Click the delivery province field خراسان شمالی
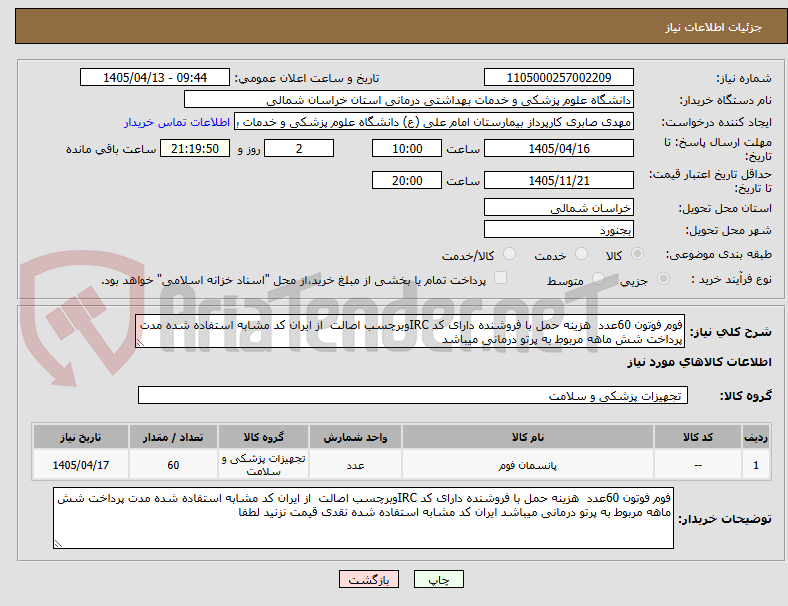788x606 pixels. [x=559, y=207]
